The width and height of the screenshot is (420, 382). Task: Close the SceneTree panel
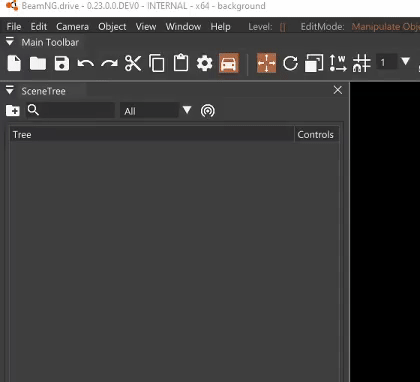pos(338,90)
